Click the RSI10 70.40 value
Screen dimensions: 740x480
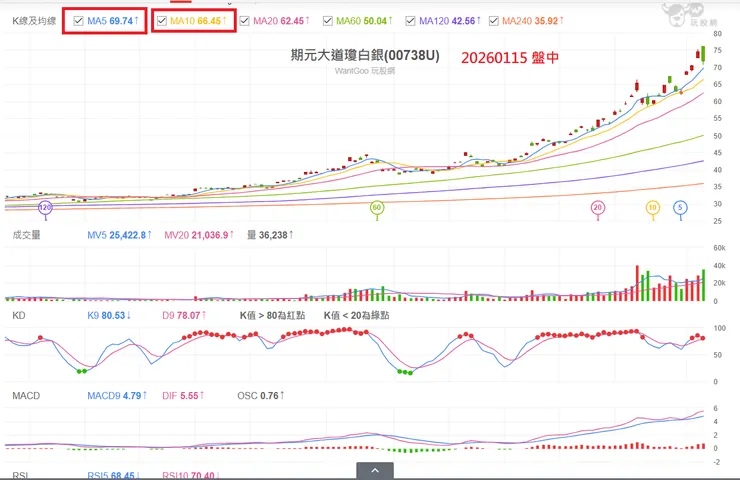(x=191, y=475)
